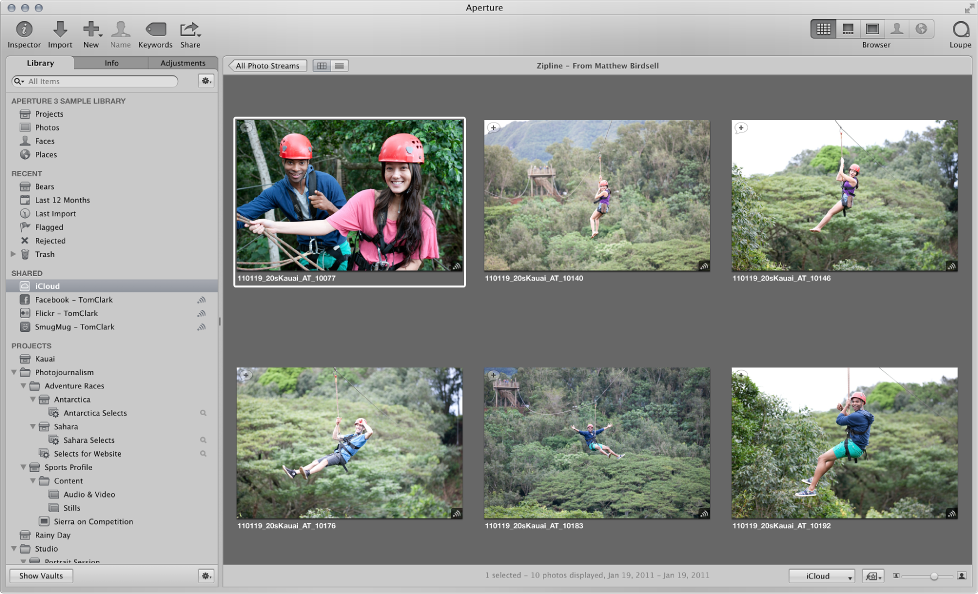Go back to All Photo Streams

267,66
